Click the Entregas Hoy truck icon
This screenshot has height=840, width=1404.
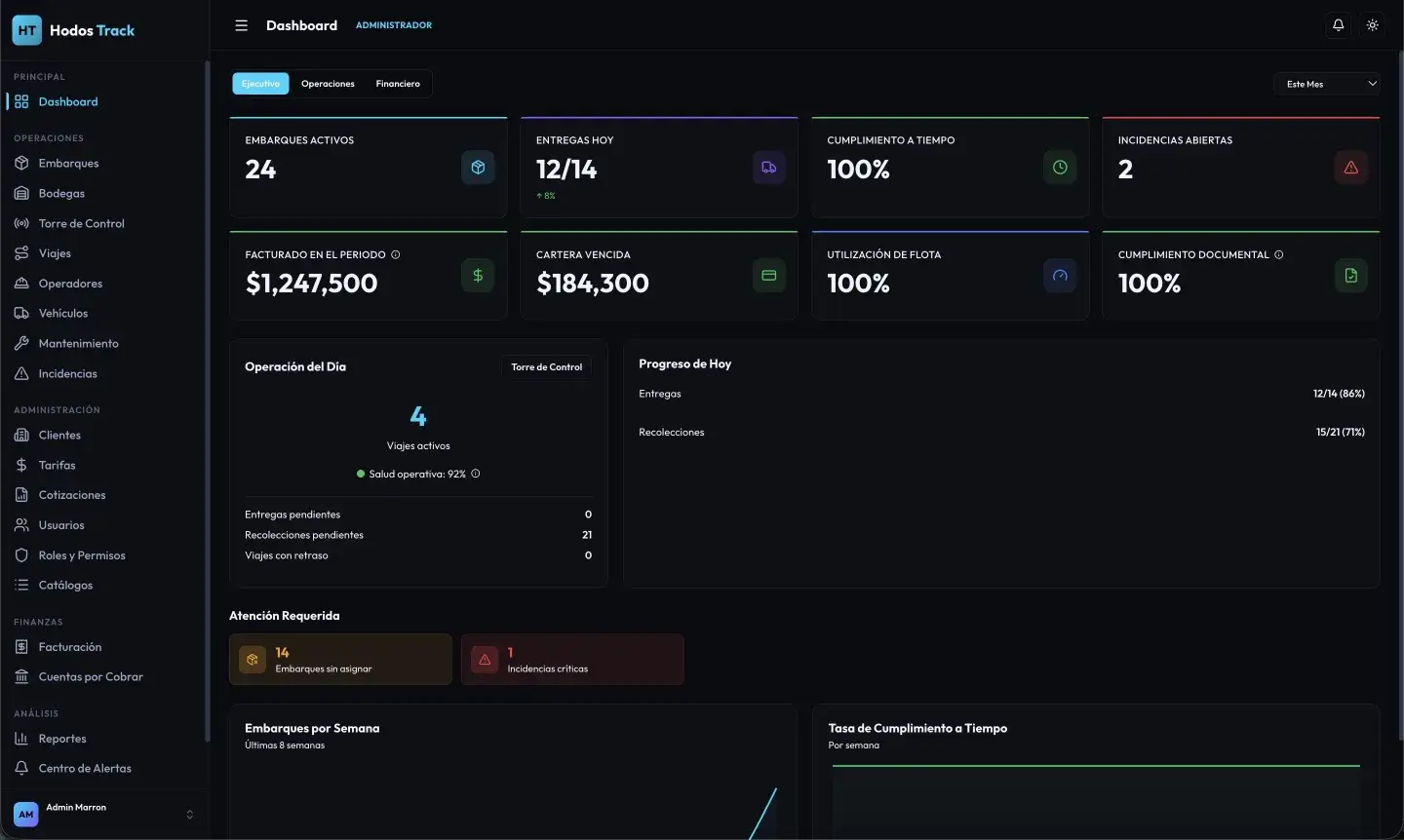click(768, 168)
